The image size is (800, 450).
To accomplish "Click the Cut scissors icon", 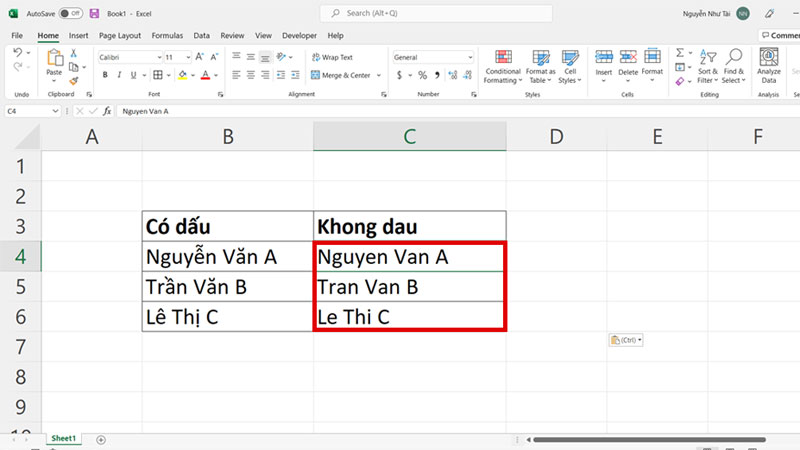I will (73, 53).
